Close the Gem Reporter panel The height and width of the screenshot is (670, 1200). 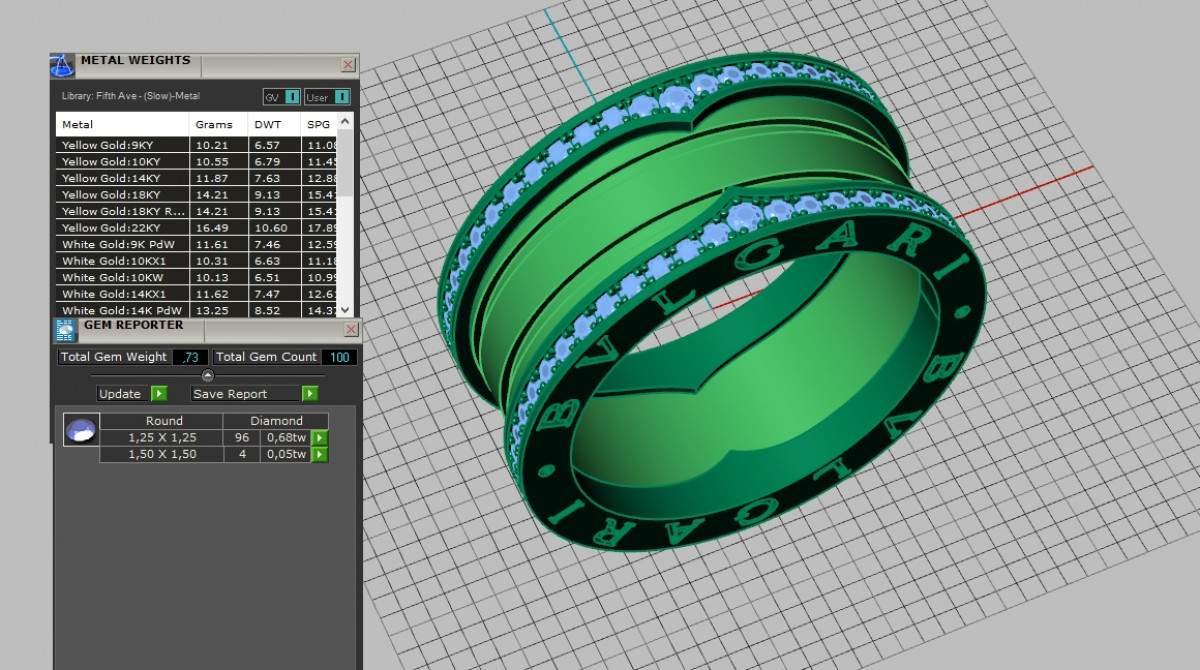tap(349, 329)
